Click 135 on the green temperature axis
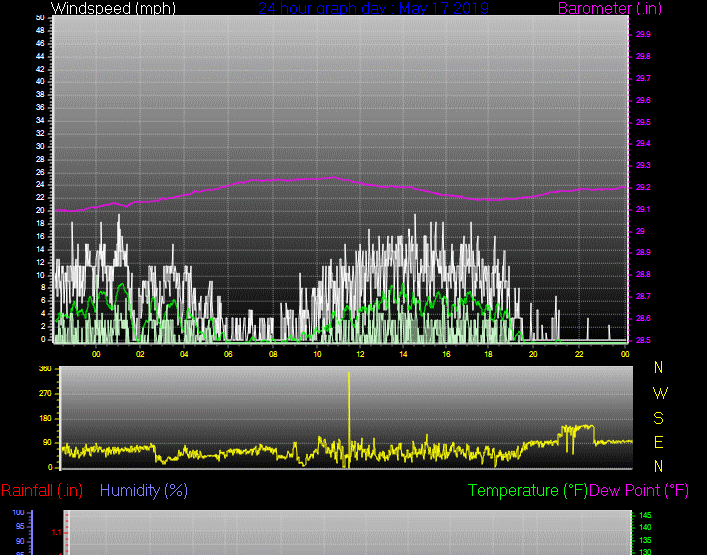This screenshot has width=707, height=555. point(645,540)
